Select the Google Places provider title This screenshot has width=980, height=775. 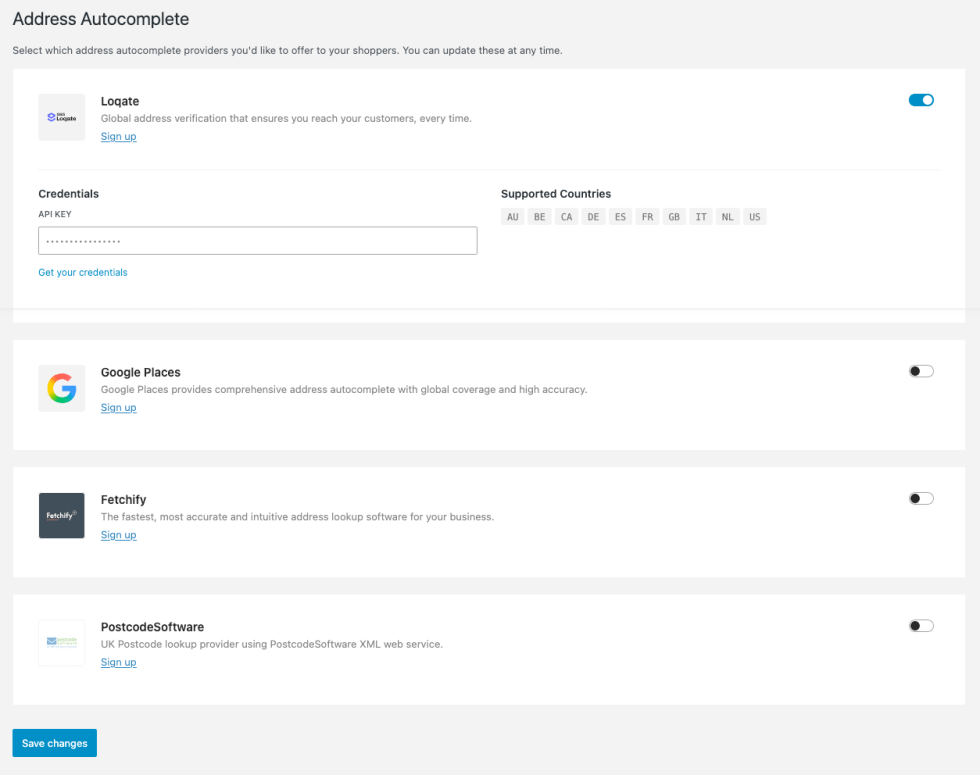click(141, 372)
